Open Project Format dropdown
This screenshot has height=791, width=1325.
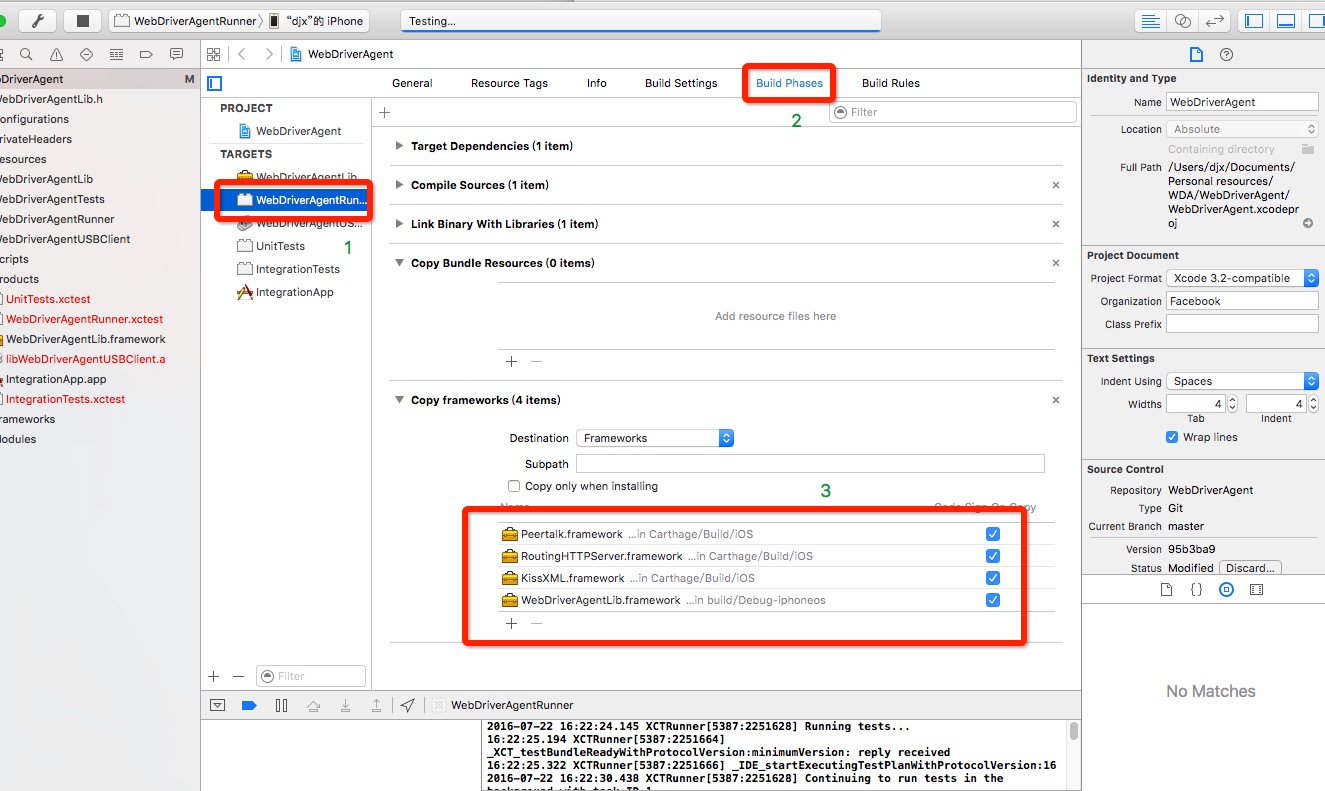(1242, 278)
